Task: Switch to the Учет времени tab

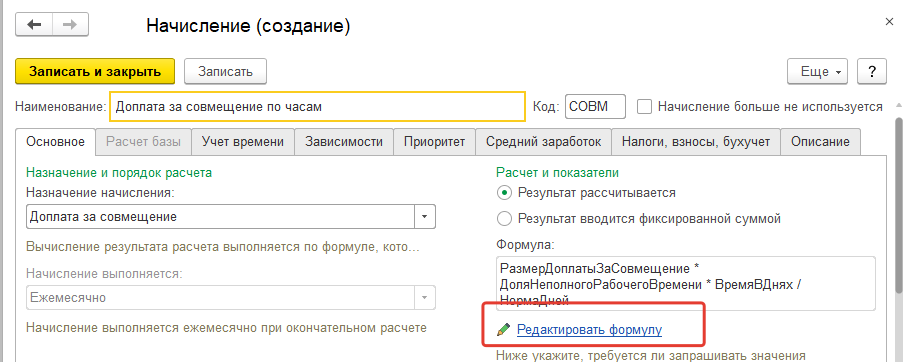Action: (243, 142)
